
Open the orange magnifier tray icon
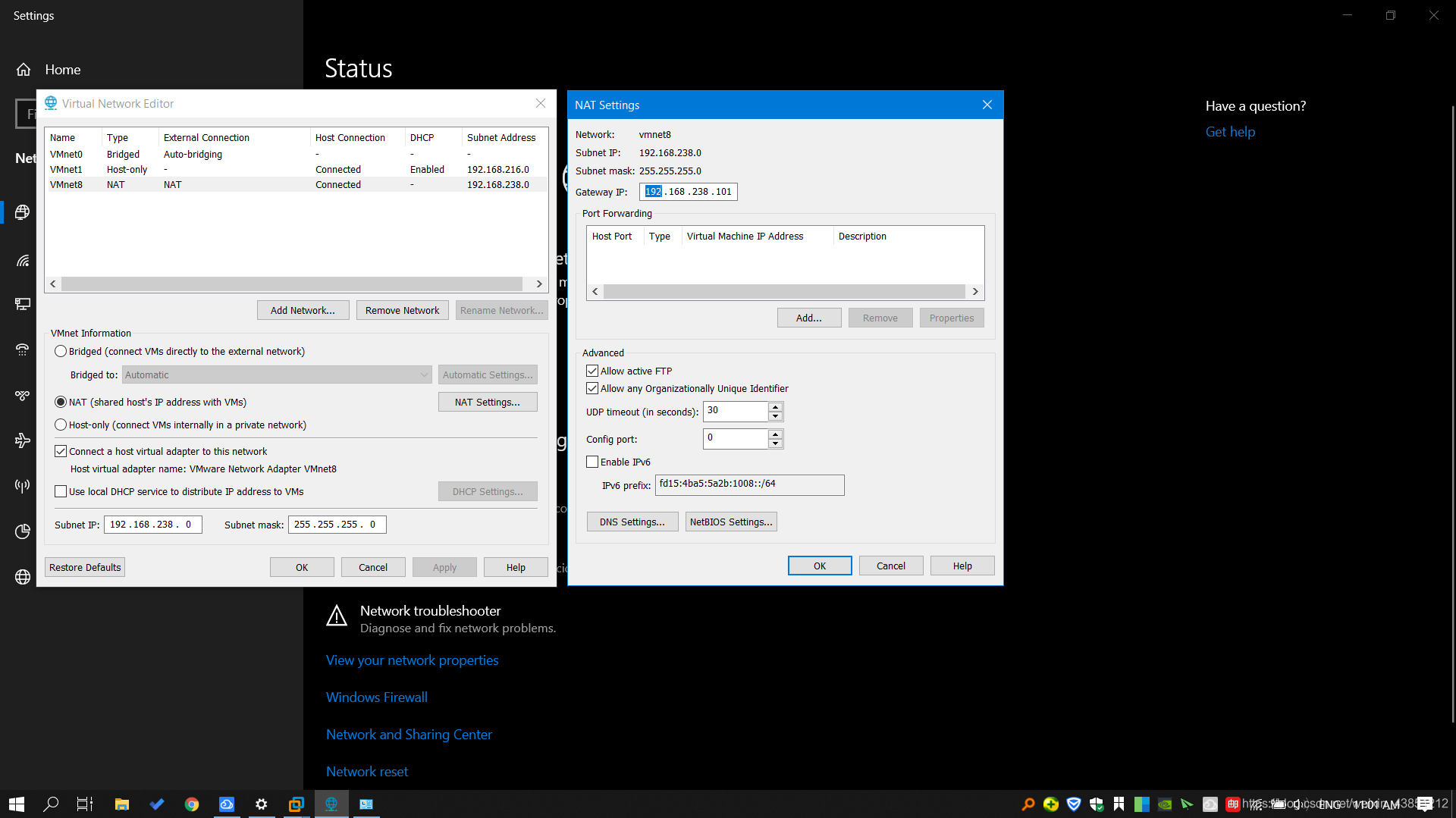[1028, 804]
